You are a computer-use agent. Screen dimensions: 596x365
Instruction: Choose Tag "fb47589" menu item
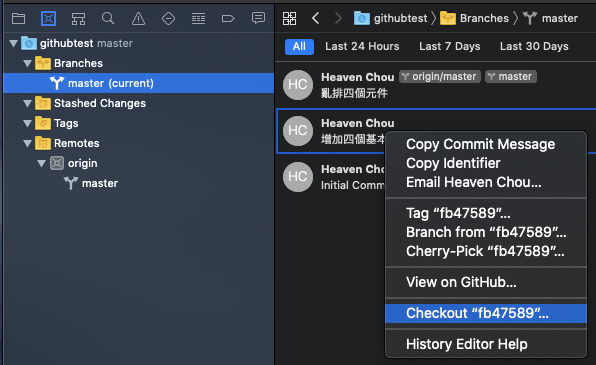(x=486, y=213)
